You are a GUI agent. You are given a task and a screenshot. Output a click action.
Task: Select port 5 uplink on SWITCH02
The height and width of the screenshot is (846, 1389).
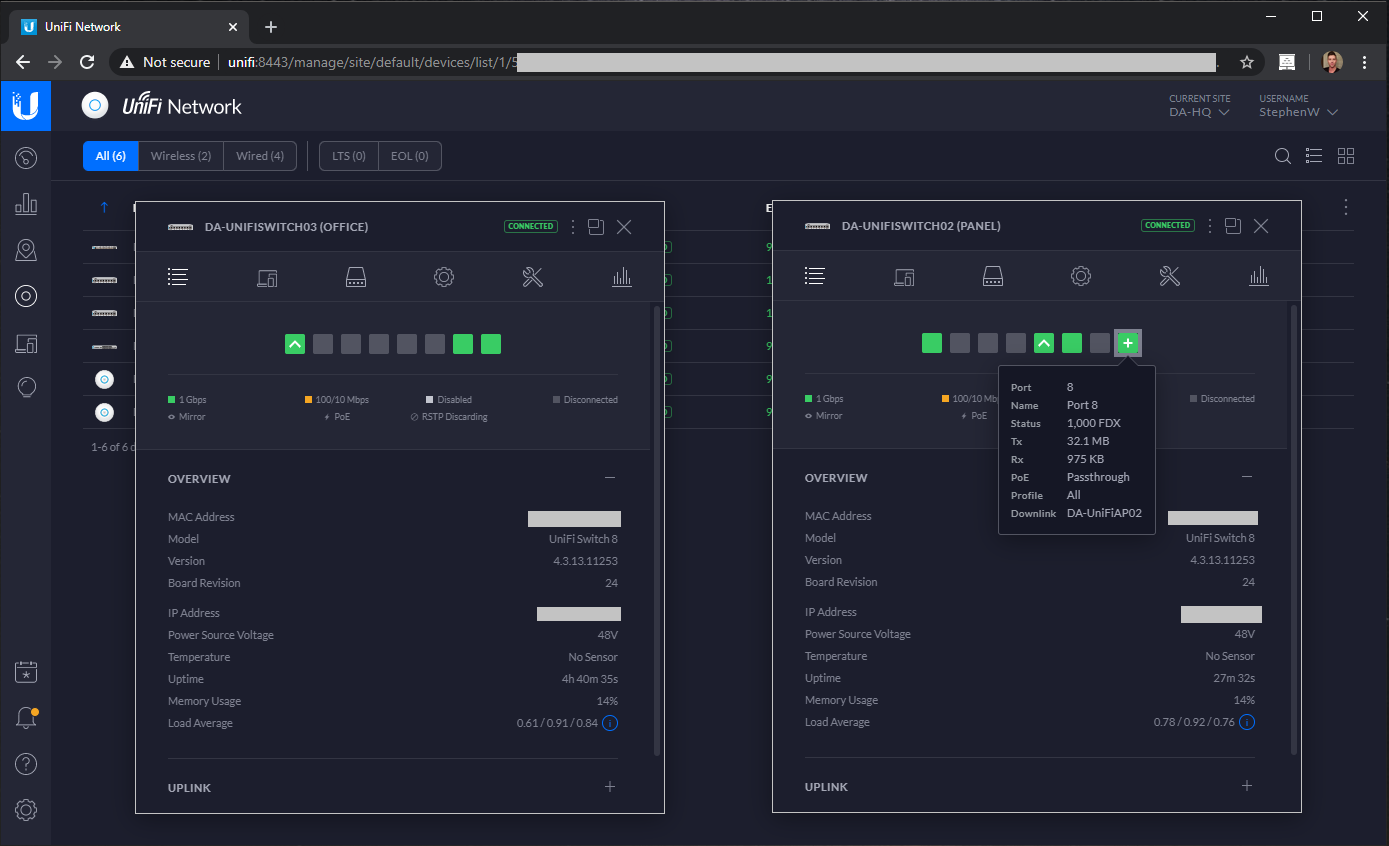(1044, 343)
